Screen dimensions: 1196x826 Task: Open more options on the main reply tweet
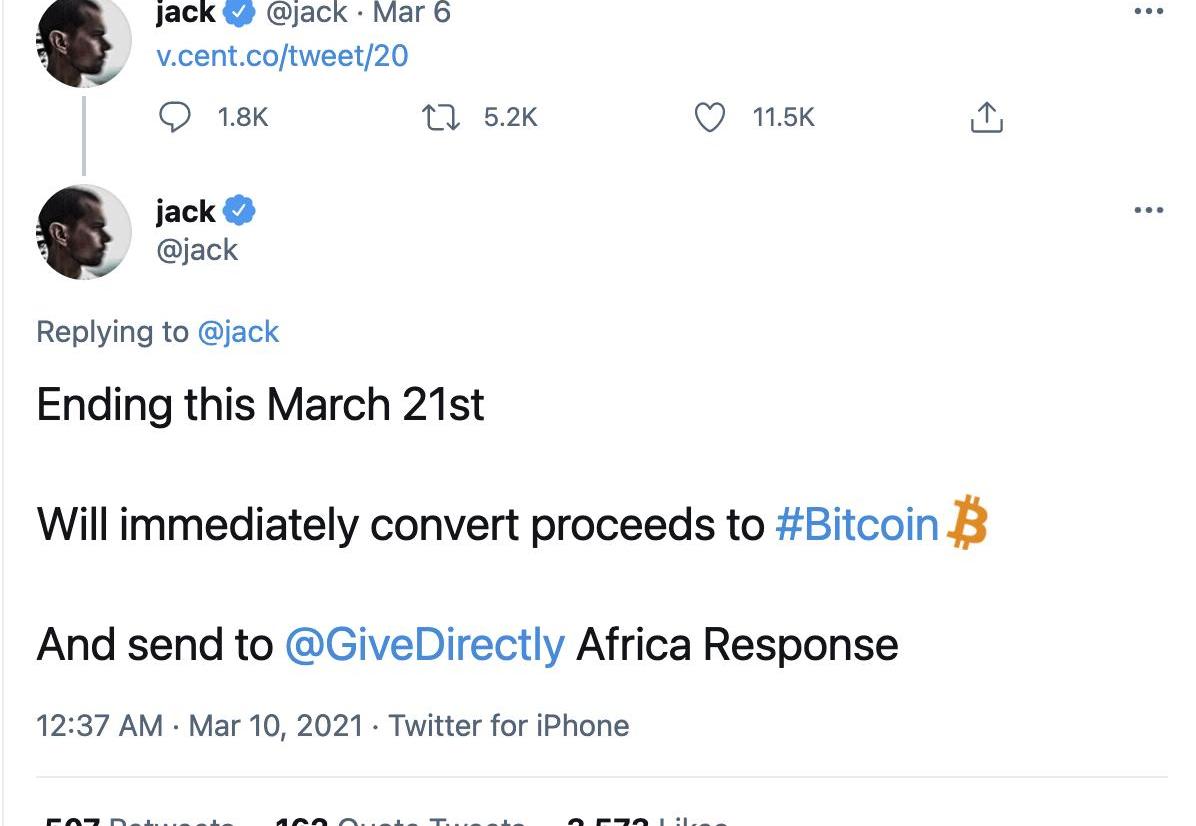coord(1149,210)
